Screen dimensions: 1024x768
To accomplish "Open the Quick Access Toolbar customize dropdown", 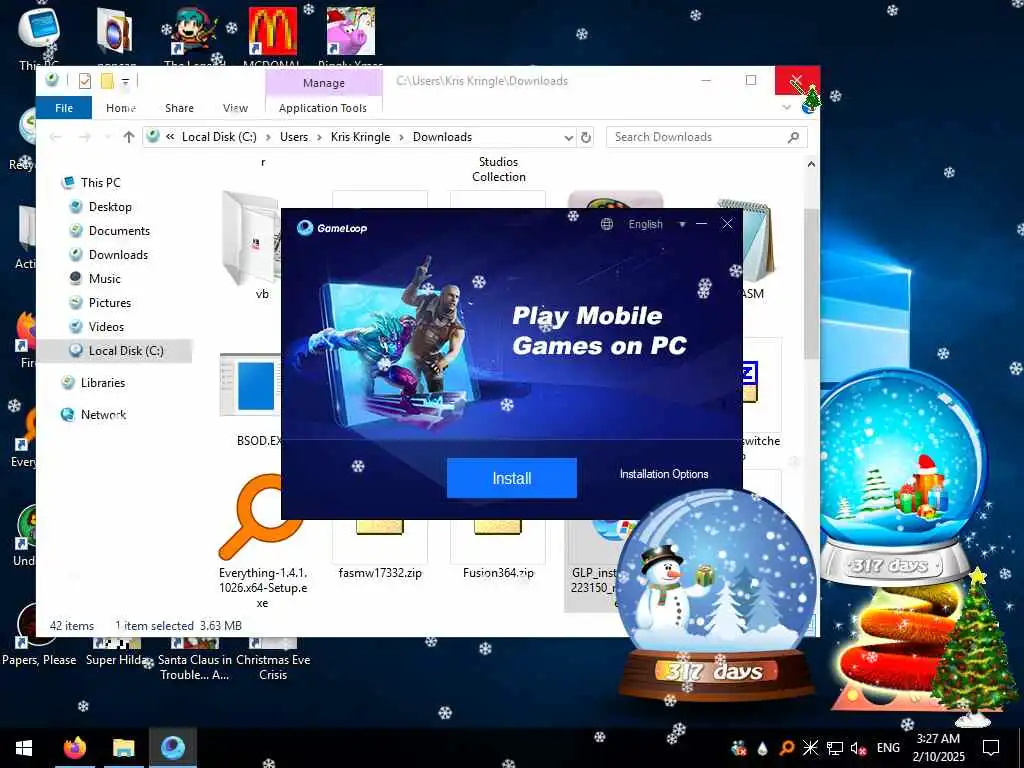I will click(125, 82).
